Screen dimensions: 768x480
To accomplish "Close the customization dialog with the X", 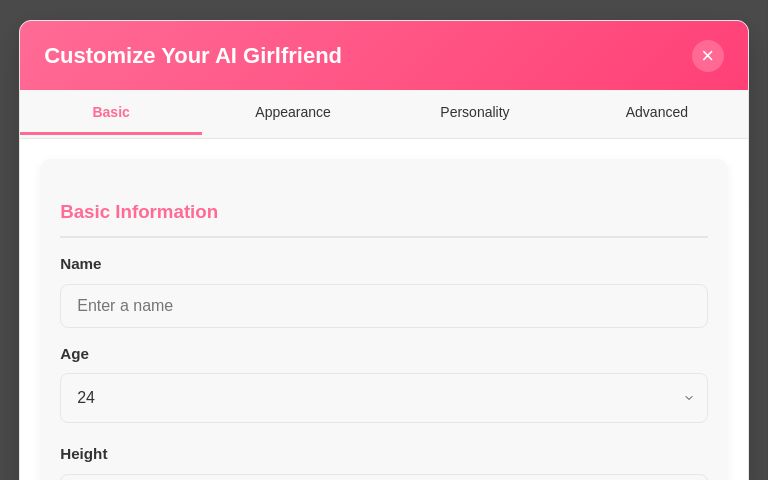I will click(707, 56).
